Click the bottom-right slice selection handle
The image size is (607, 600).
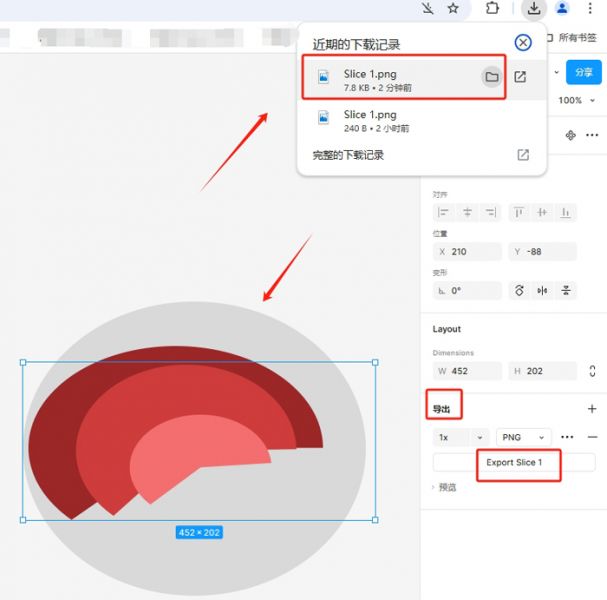[x=375, y=520]
